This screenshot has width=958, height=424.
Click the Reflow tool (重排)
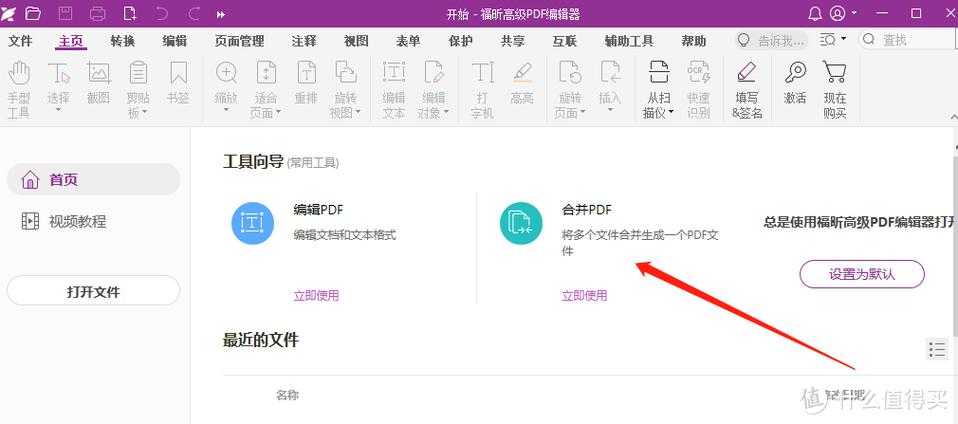(x=306, y=82)
